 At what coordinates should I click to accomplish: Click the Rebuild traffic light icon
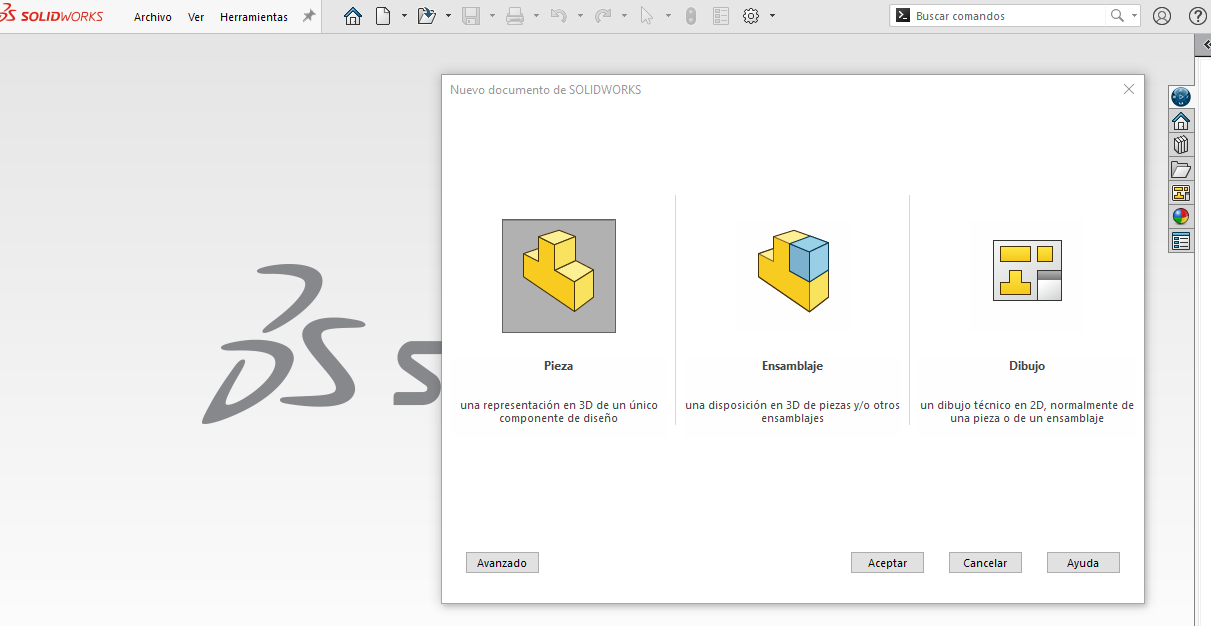pyautogui.click(x=691, y=16)
